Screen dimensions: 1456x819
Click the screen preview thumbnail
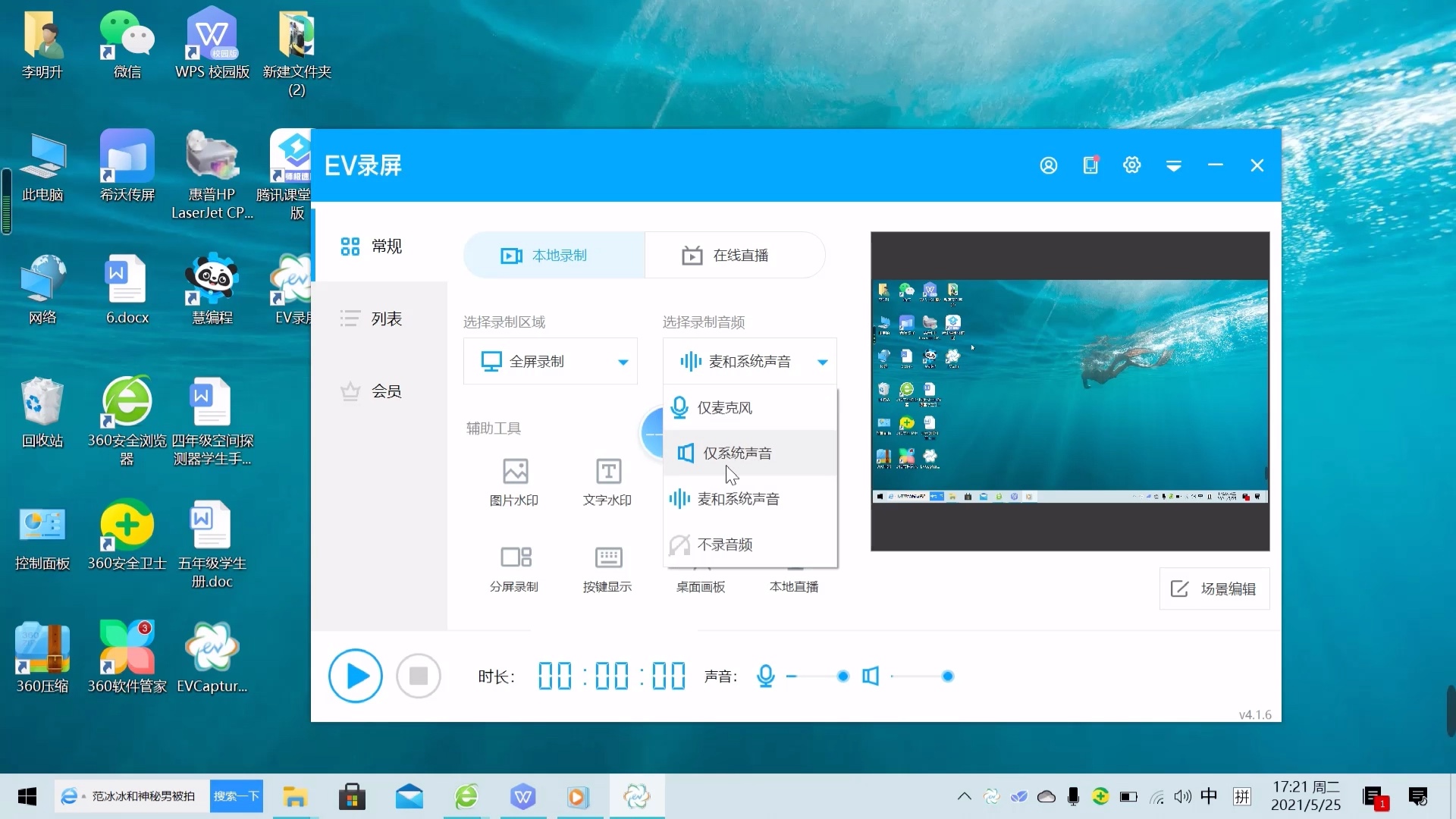[1070, 391]
